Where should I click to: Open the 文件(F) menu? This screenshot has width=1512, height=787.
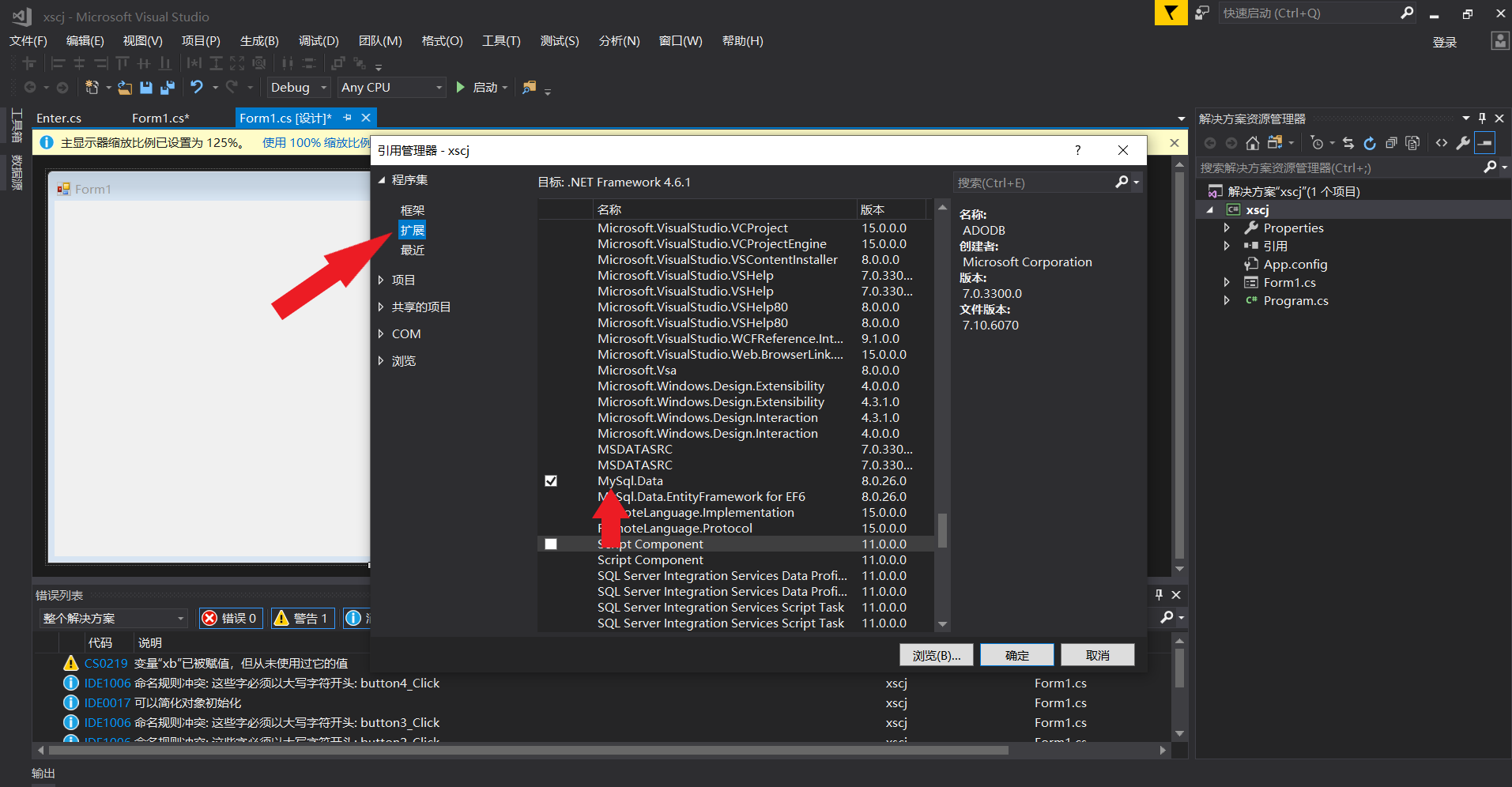click(x=28, y=41)
